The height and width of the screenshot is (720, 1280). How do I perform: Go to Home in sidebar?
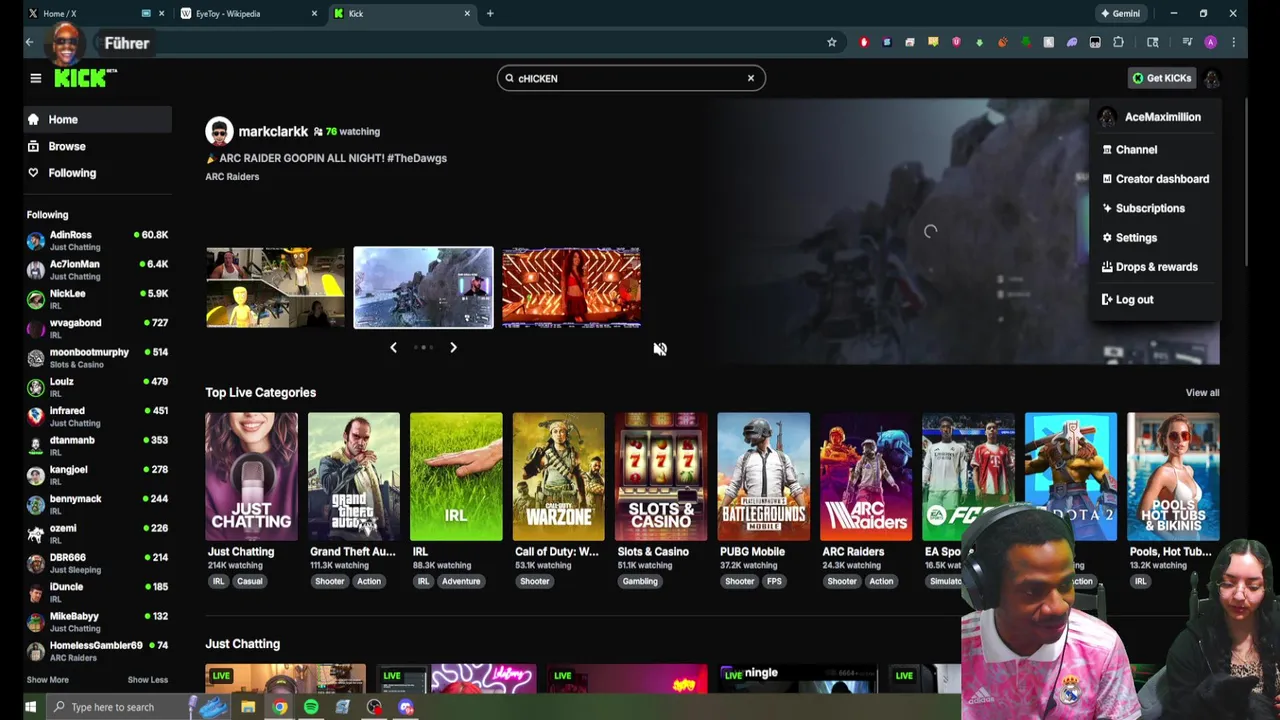click(98, 119)
